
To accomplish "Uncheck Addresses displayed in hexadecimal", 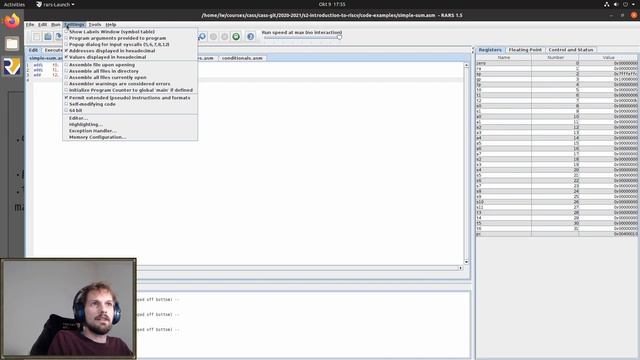I will pyautogui.click(x=130, y=51).
